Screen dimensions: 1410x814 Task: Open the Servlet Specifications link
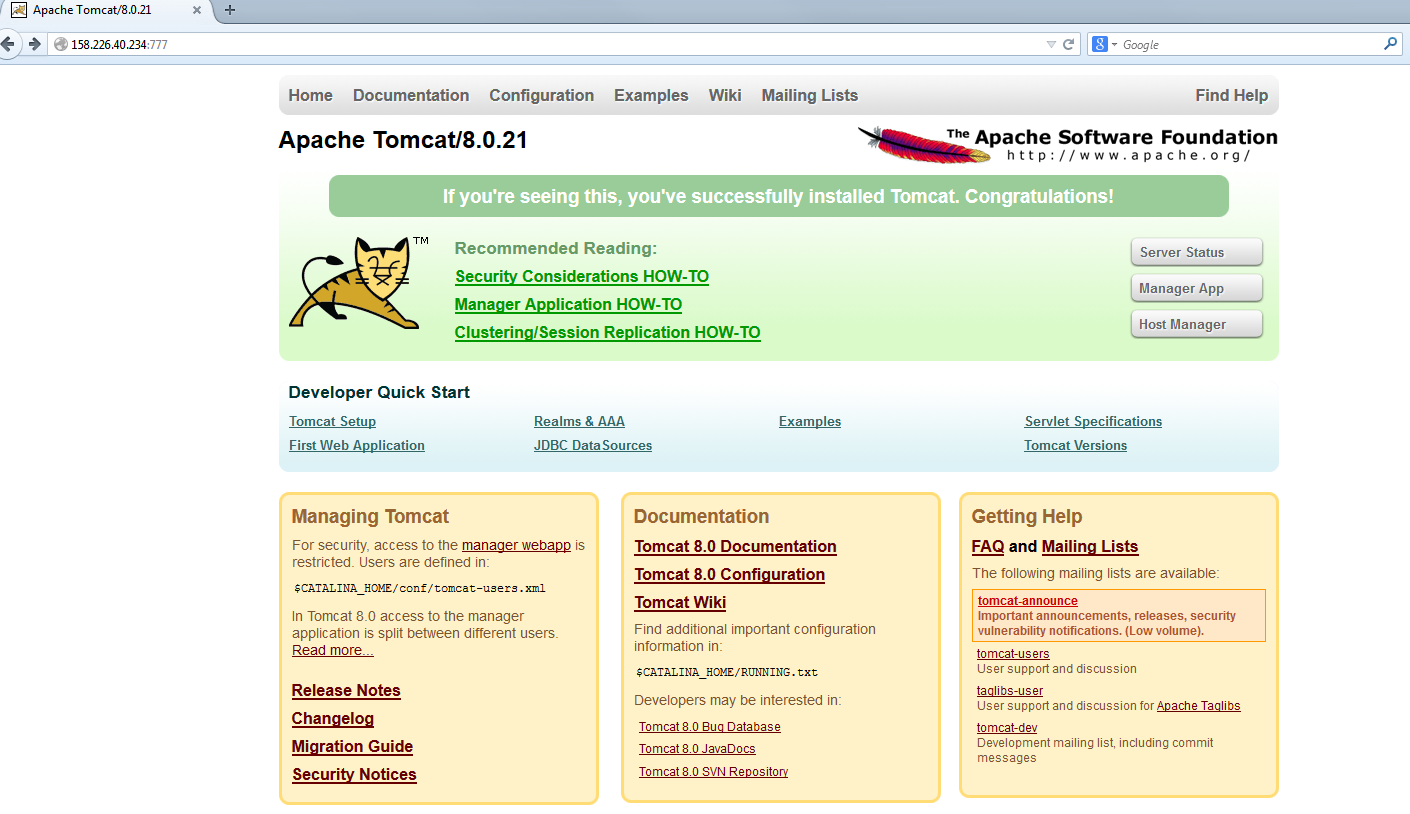[x=1093, y=422]
